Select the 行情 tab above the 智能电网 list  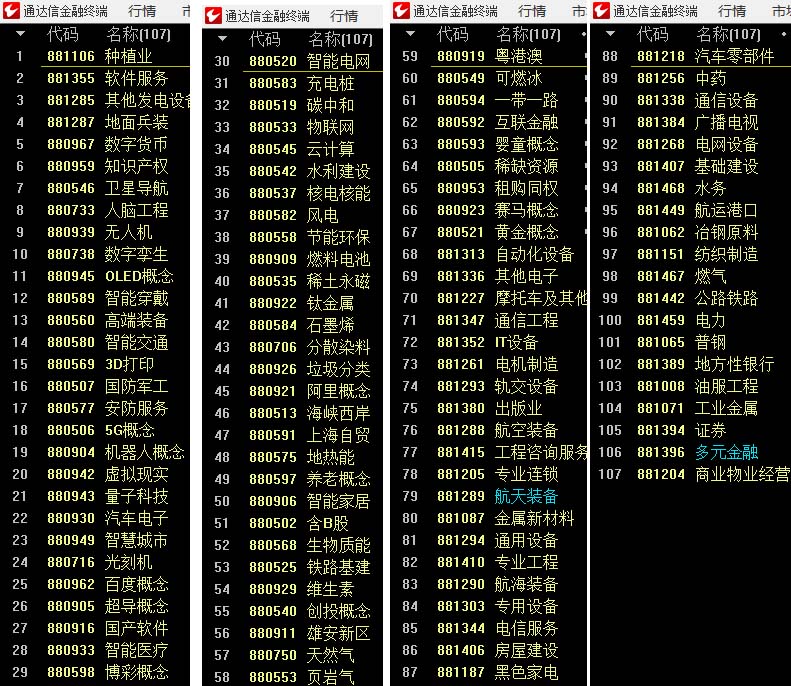point(344,16)
